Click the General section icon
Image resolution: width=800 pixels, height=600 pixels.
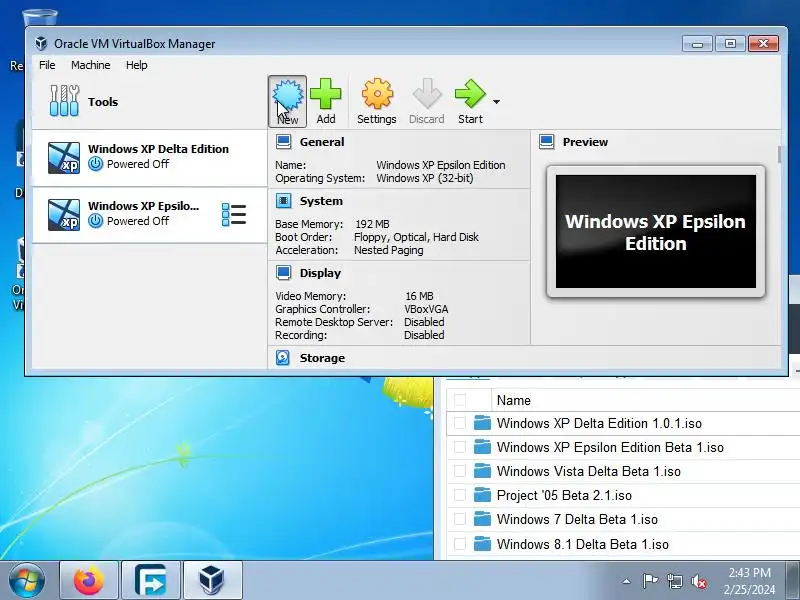[x=284, y=142]
